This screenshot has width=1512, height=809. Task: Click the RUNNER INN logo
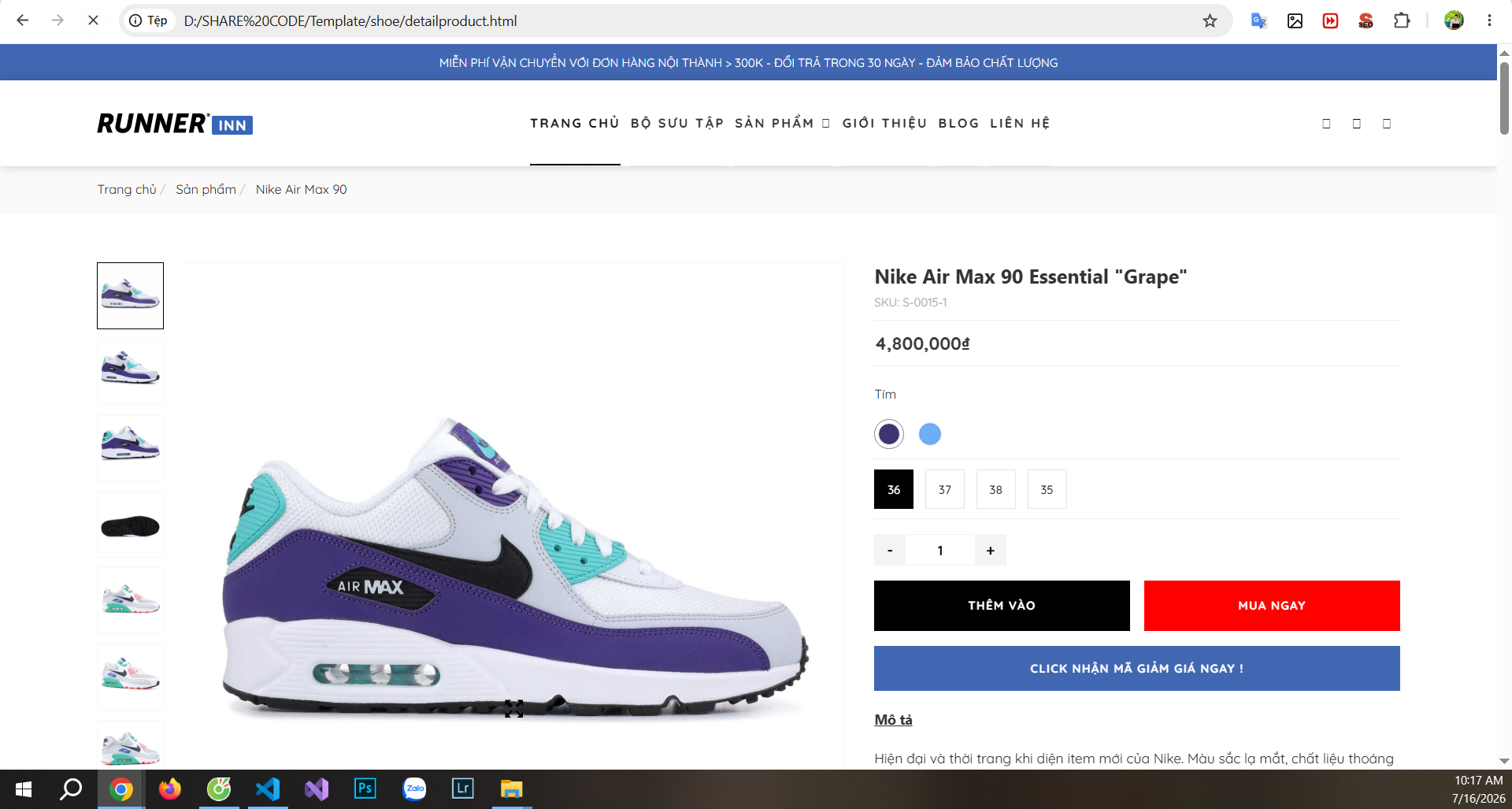click(175, 124)
